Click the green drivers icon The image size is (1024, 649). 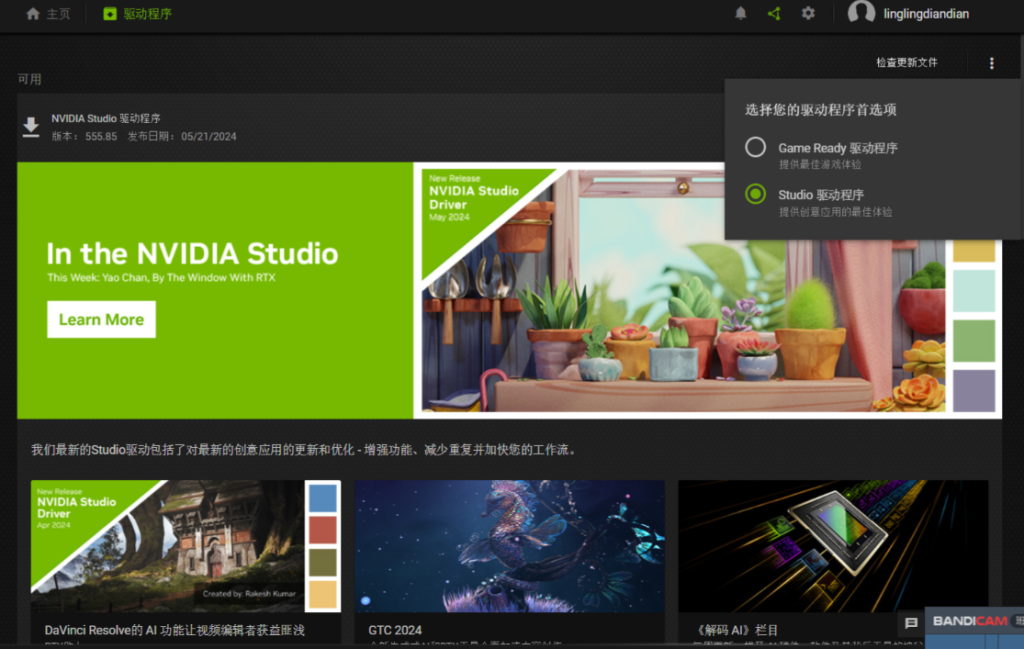[x=110, y=14]
